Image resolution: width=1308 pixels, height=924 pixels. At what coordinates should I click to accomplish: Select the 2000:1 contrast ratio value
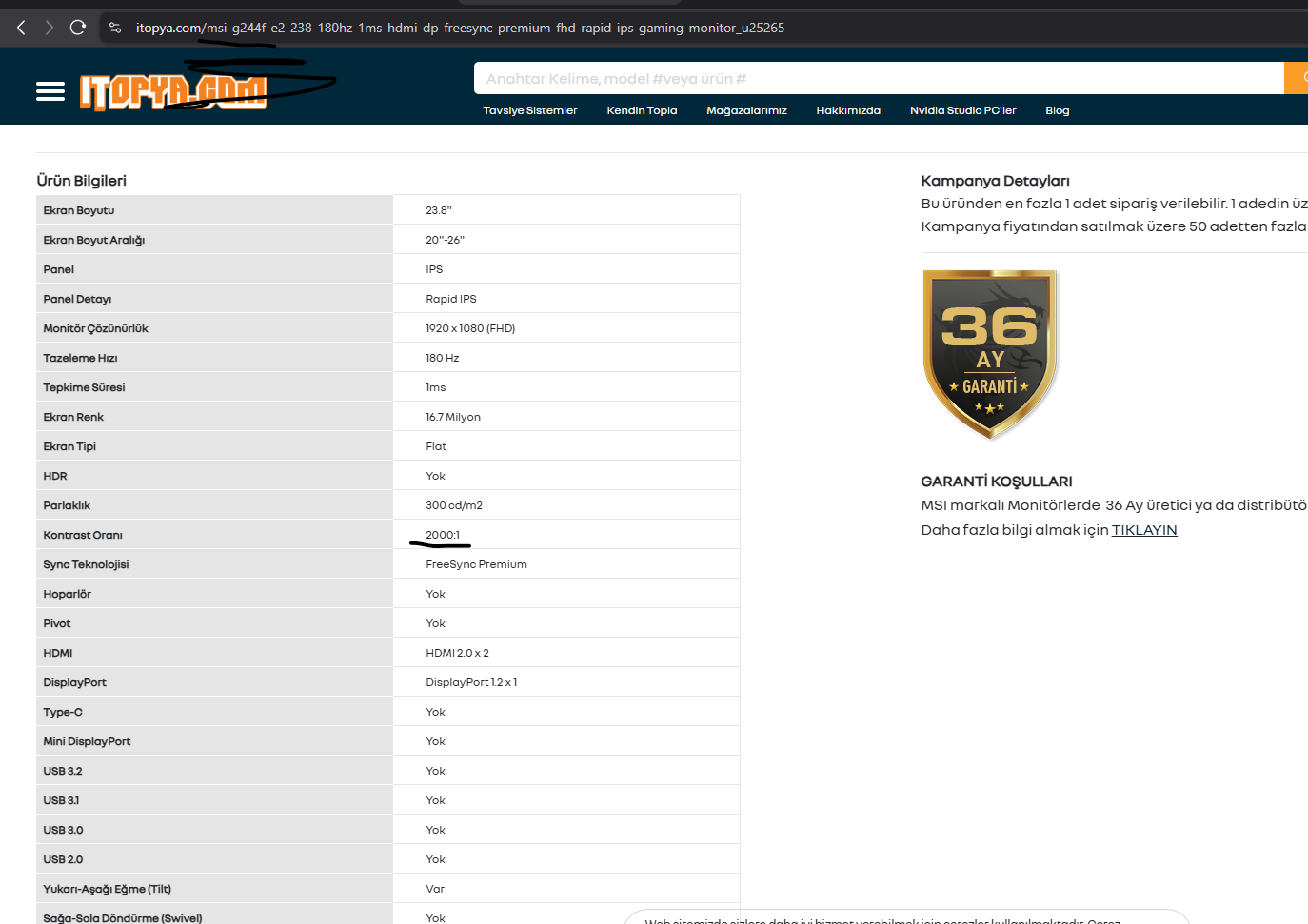(443, 535)
